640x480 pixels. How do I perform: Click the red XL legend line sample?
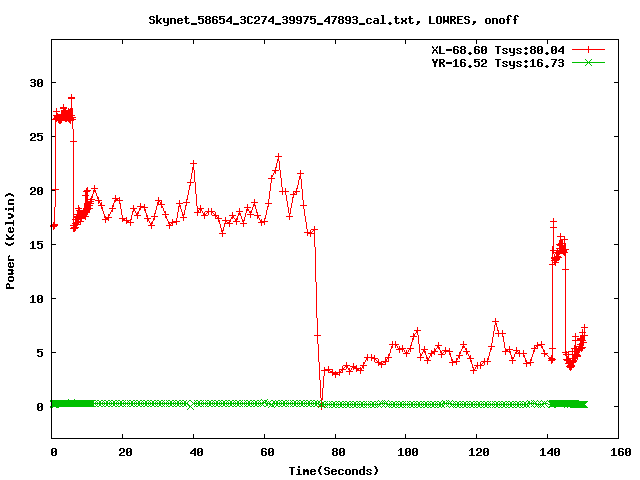pyautogui.click(x=588, y=50)
